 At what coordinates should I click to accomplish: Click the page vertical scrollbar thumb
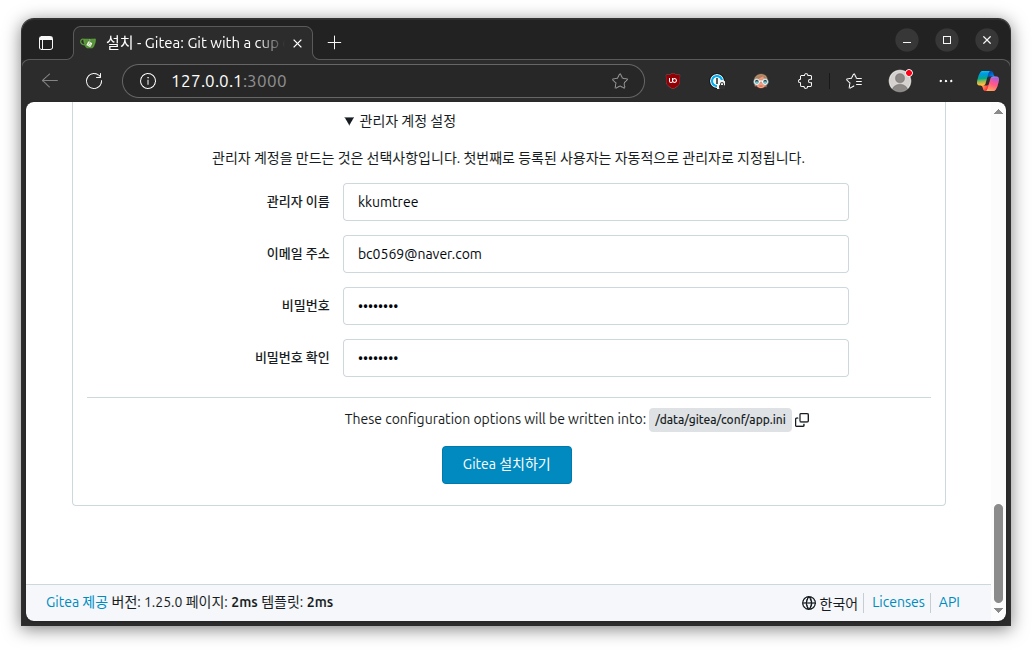pos(998,553)
